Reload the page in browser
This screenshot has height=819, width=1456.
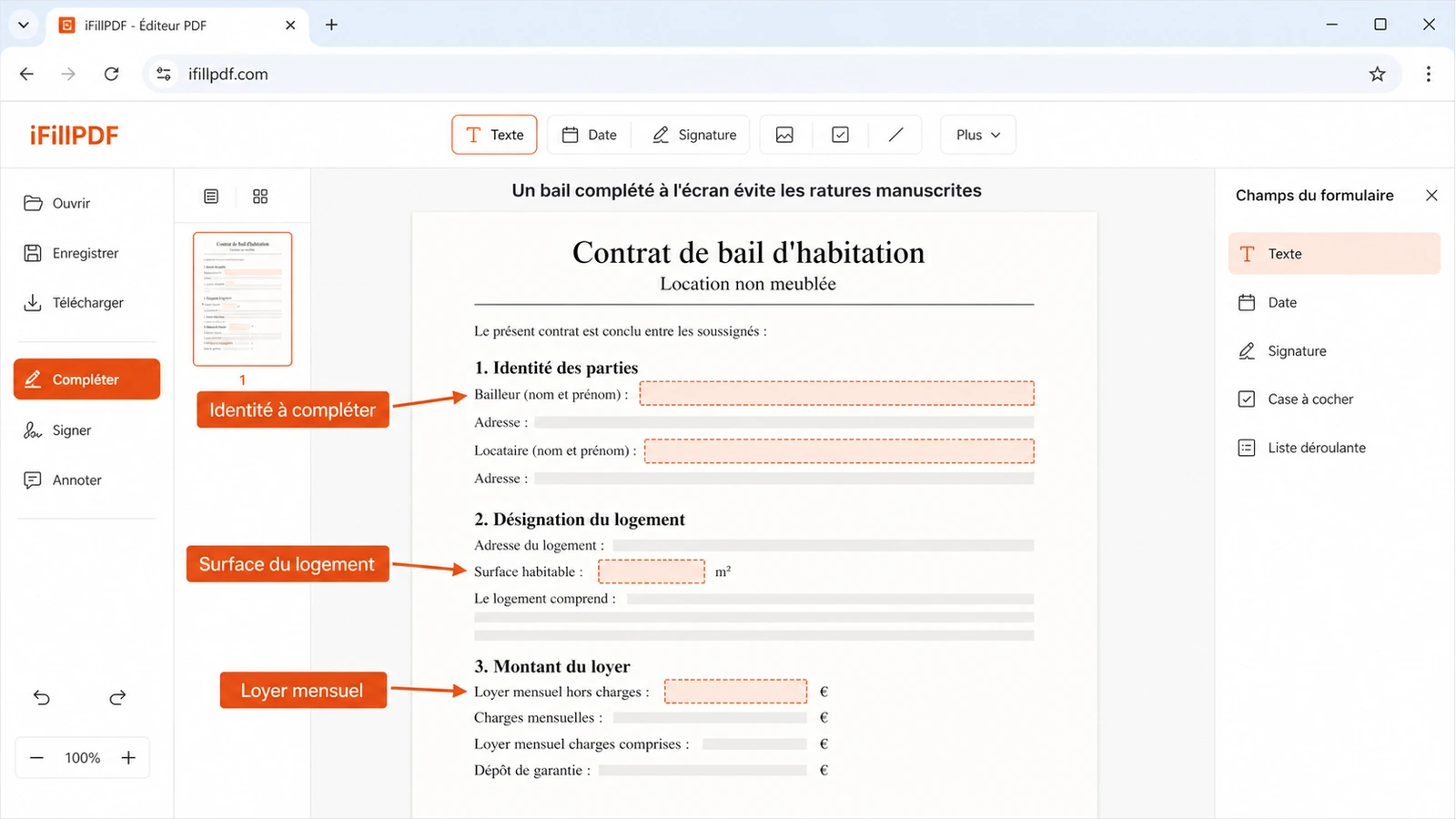click(111, 74)
